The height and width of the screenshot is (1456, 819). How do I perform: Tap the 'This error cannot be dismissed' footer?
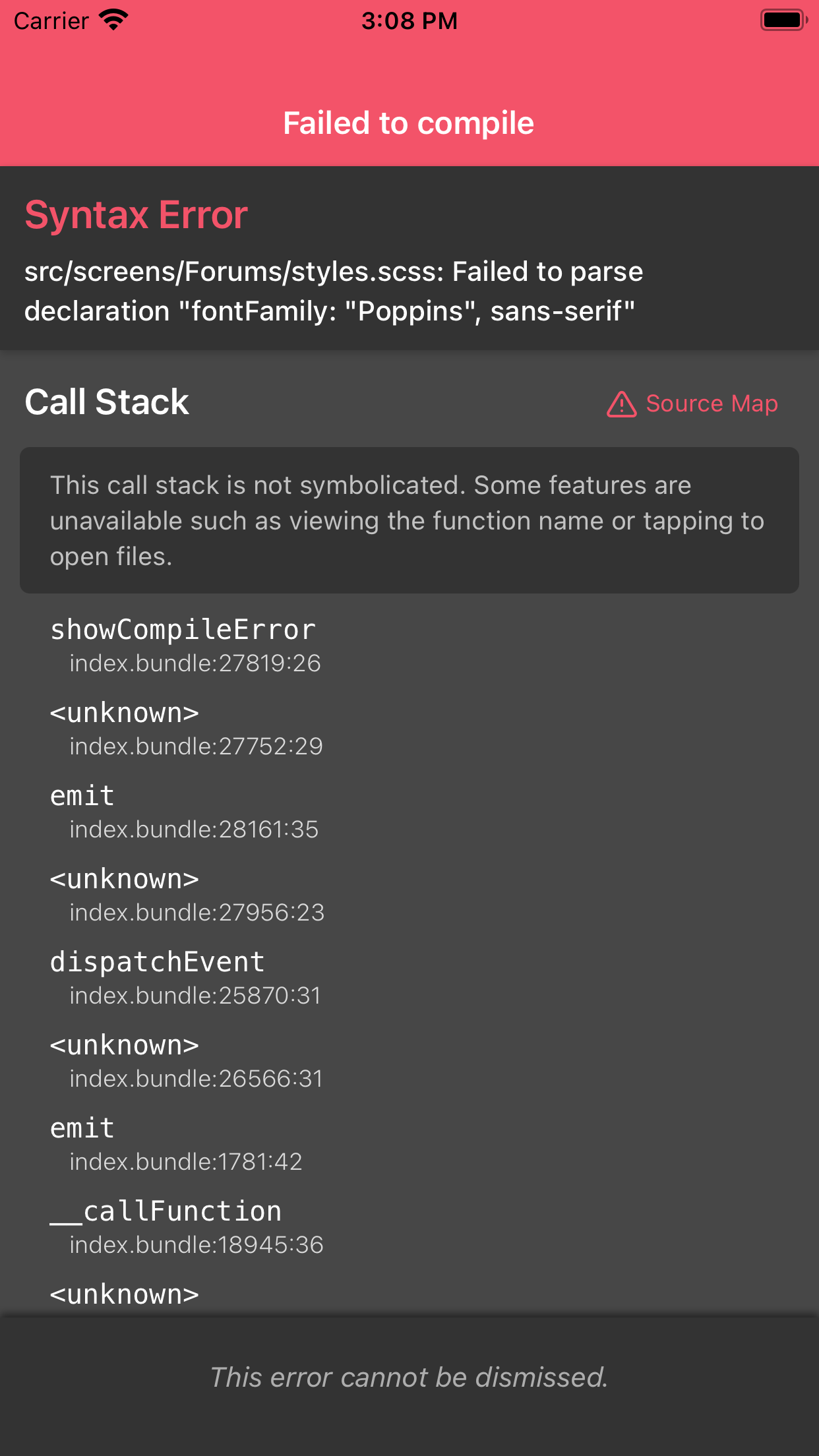click(409, 1377)
